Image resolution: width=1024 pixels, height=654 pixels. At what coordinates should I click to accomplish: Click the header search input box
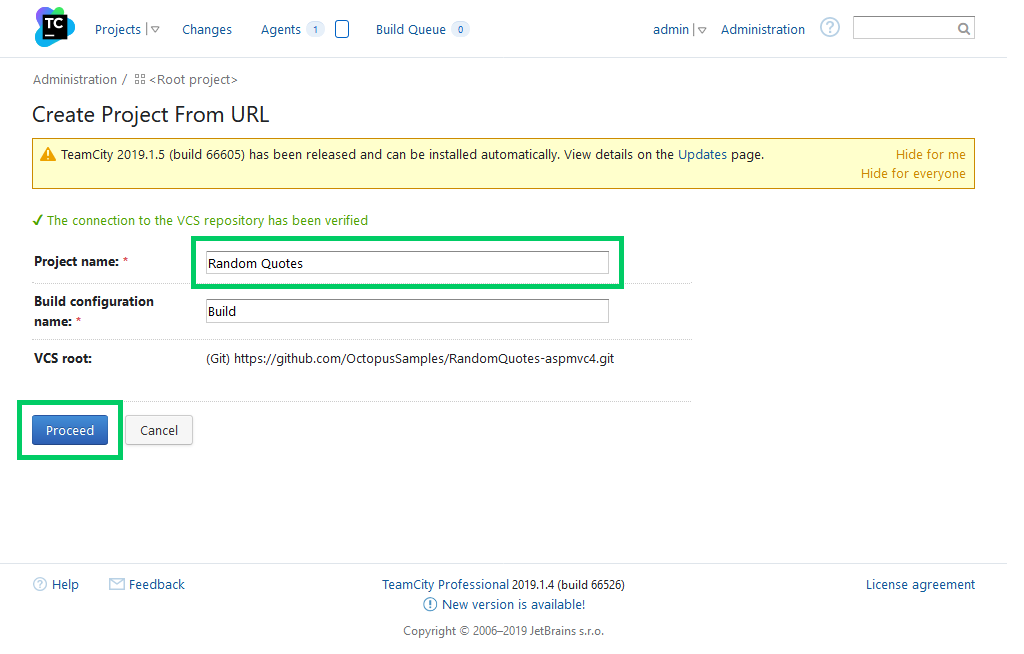(x=914, y=28)
